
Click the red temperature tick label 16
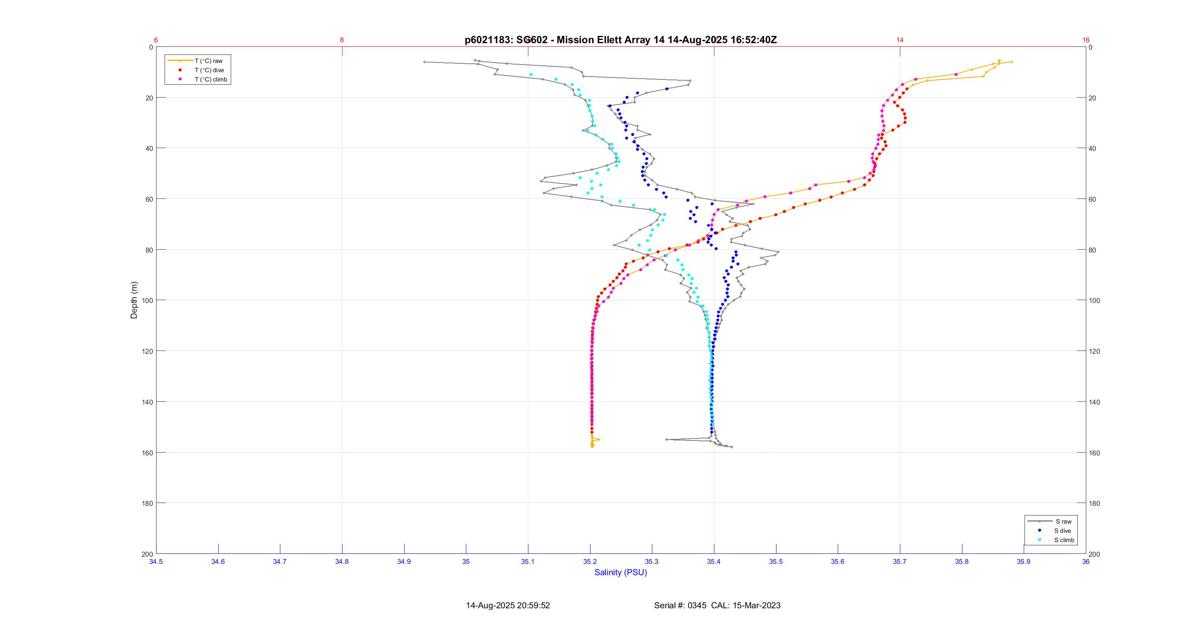(1086, 40)
